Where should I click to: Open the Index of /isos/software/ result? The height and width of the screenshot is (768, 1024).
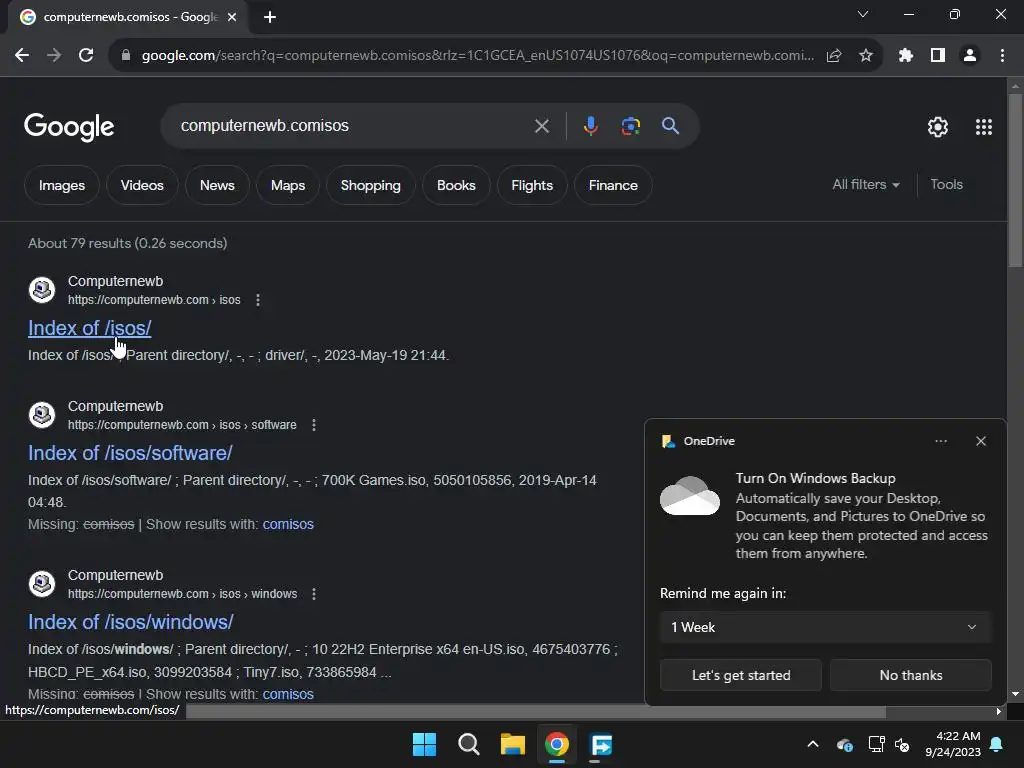pyautogui.click(x=130, y=453)
